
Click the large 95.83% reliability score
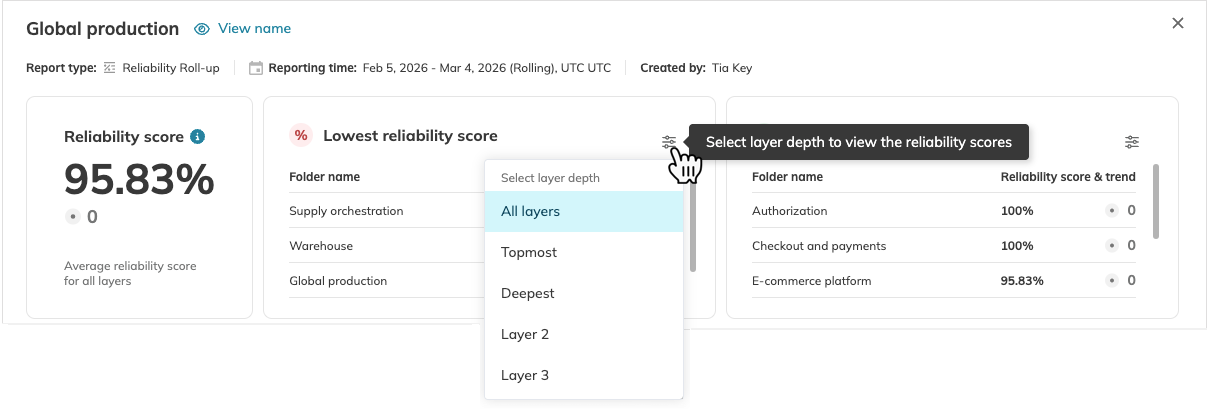139,180
